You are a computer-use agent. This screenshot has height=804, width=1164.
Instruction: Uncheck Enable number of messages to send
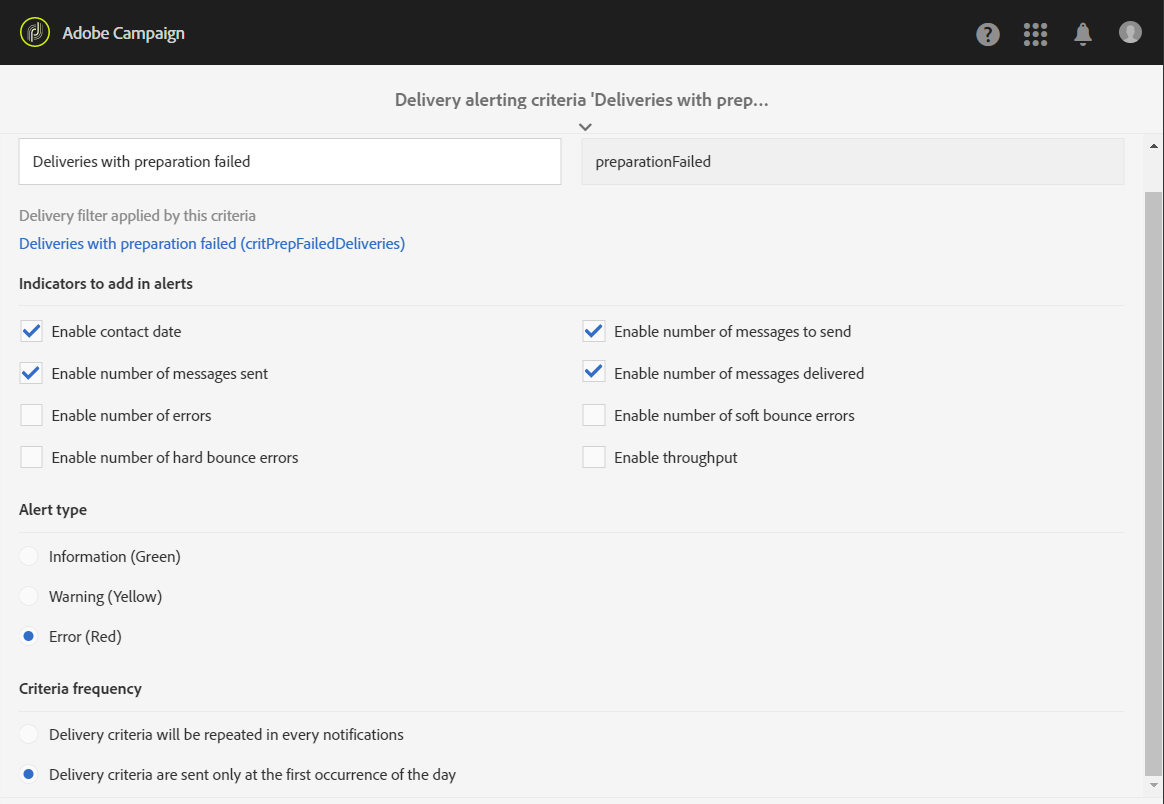point(594,331)
